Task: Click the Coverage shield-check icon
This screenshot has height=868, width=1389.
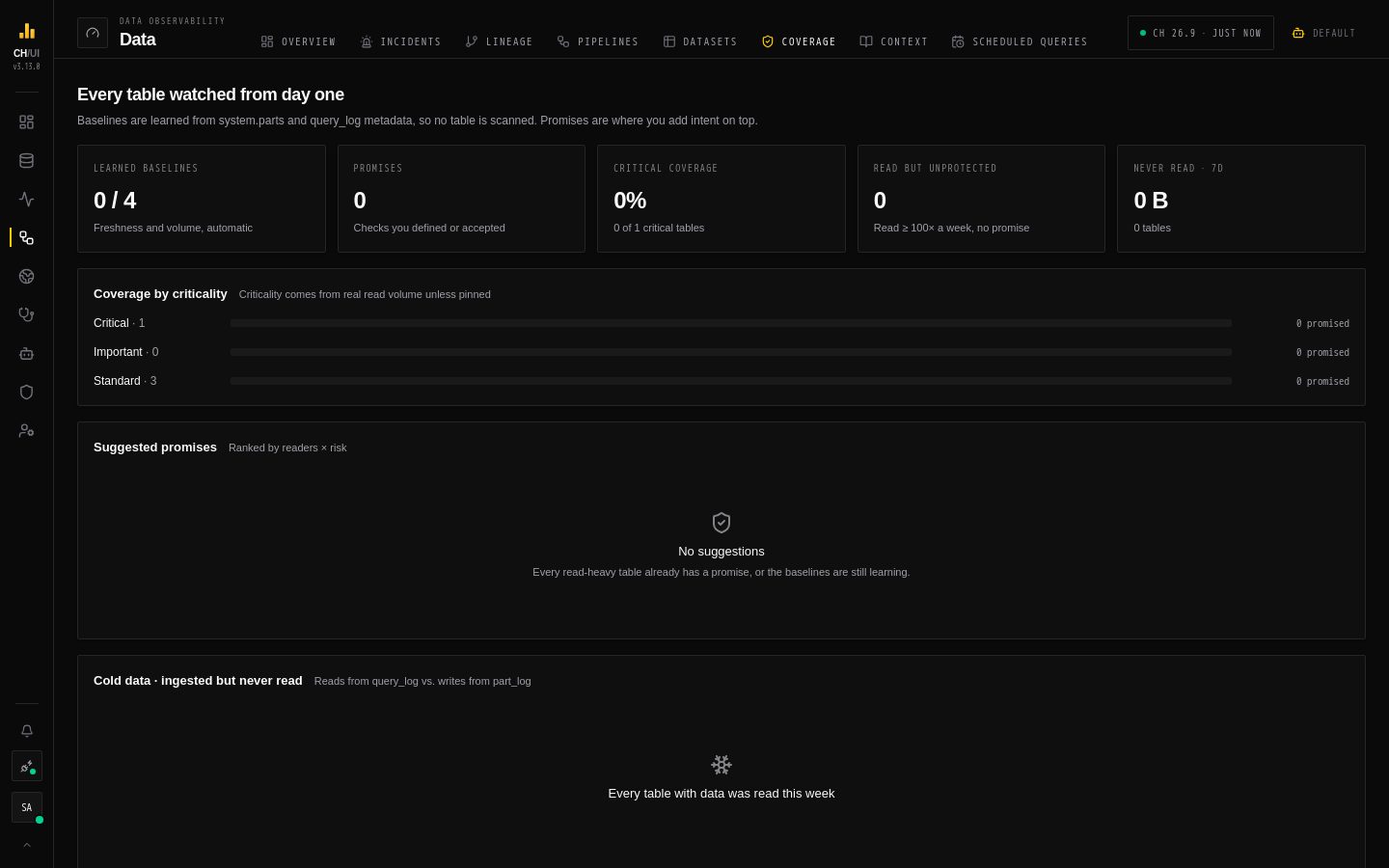Action: point(768,41)
